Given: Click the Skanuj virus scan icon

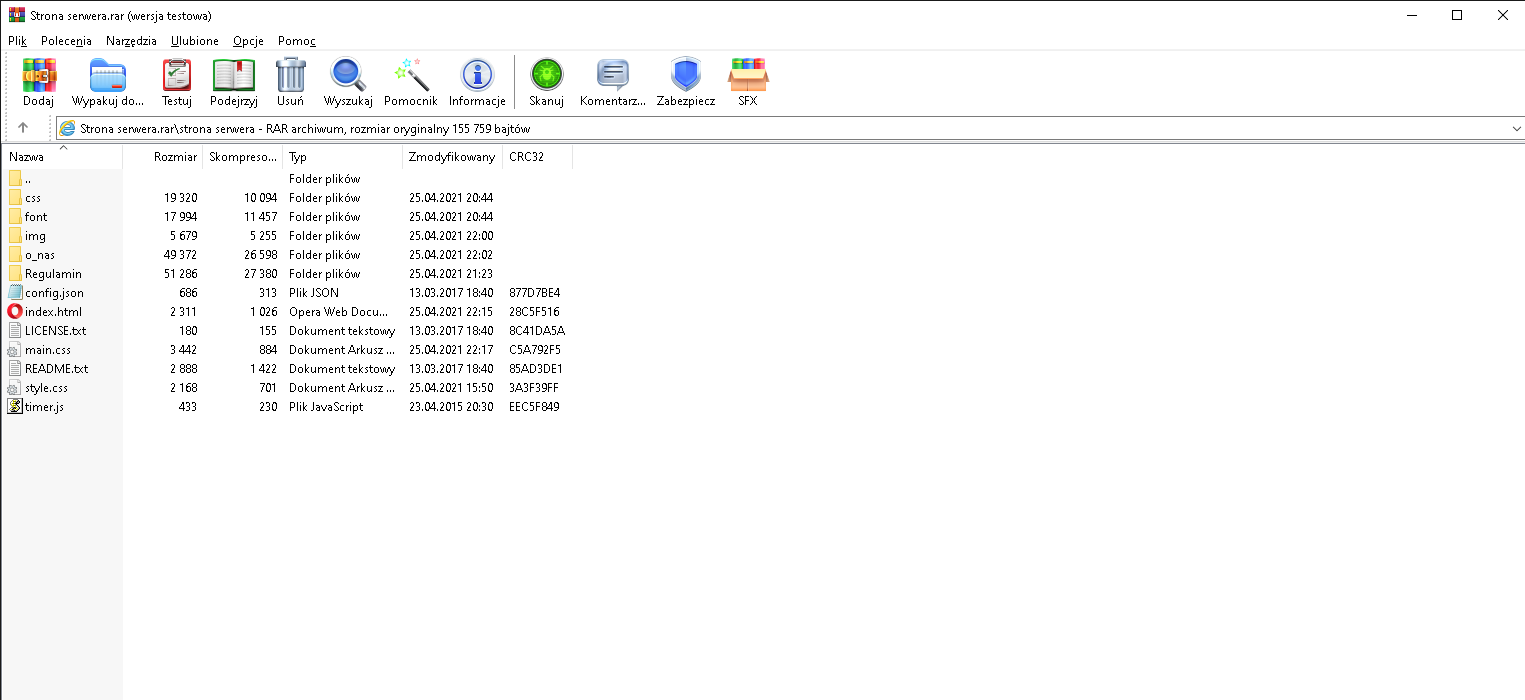Looking at the screenshot, I should coord(546,76).
